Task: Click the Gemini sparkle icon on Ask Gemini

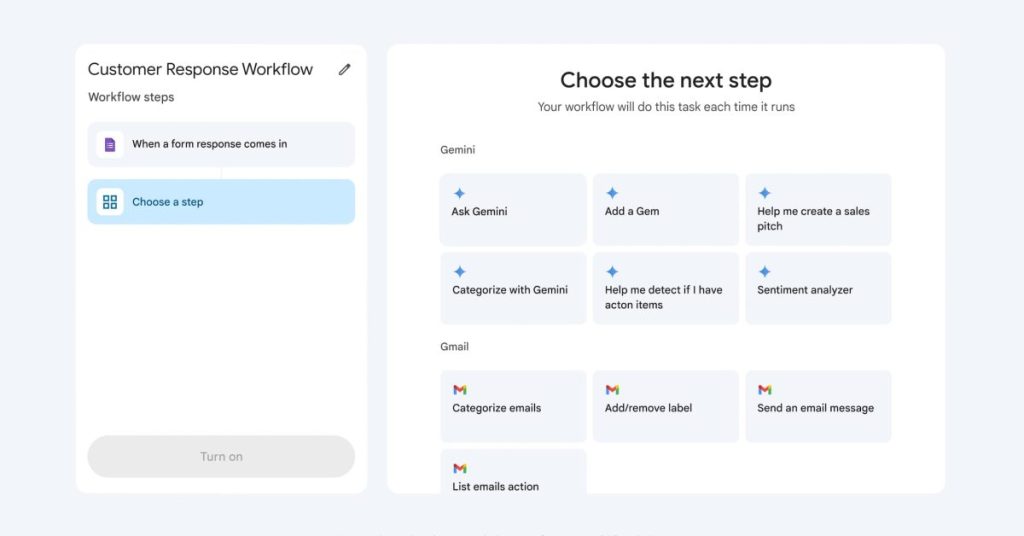Action: [x=459, y=193]
